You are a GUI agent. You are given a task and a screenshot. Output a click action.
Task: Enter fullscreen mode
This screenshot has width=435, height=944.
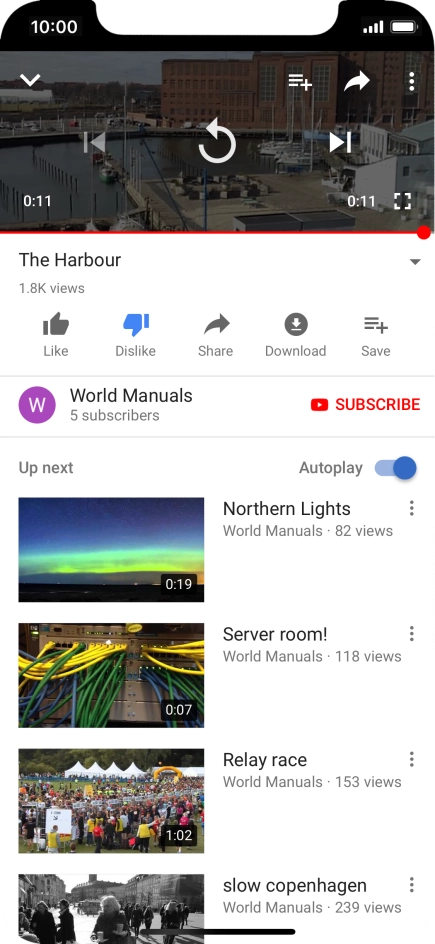(403, 201)
